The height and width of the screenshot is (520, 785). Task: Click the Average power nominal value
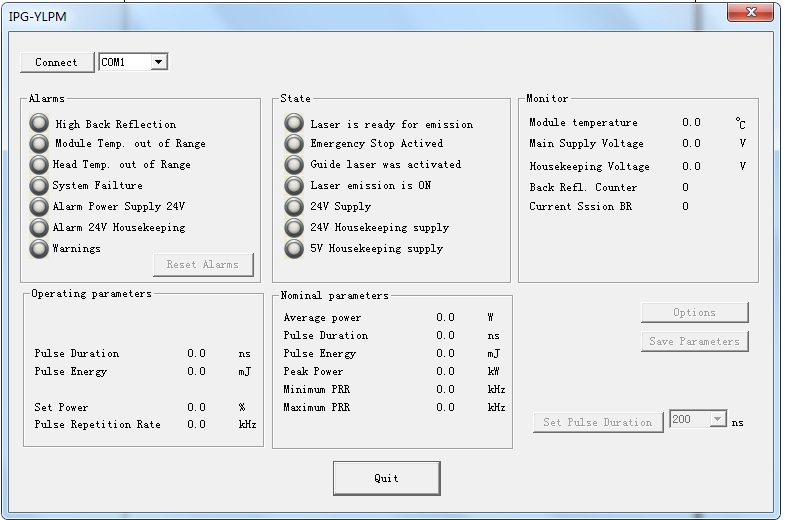pos(446,317)
